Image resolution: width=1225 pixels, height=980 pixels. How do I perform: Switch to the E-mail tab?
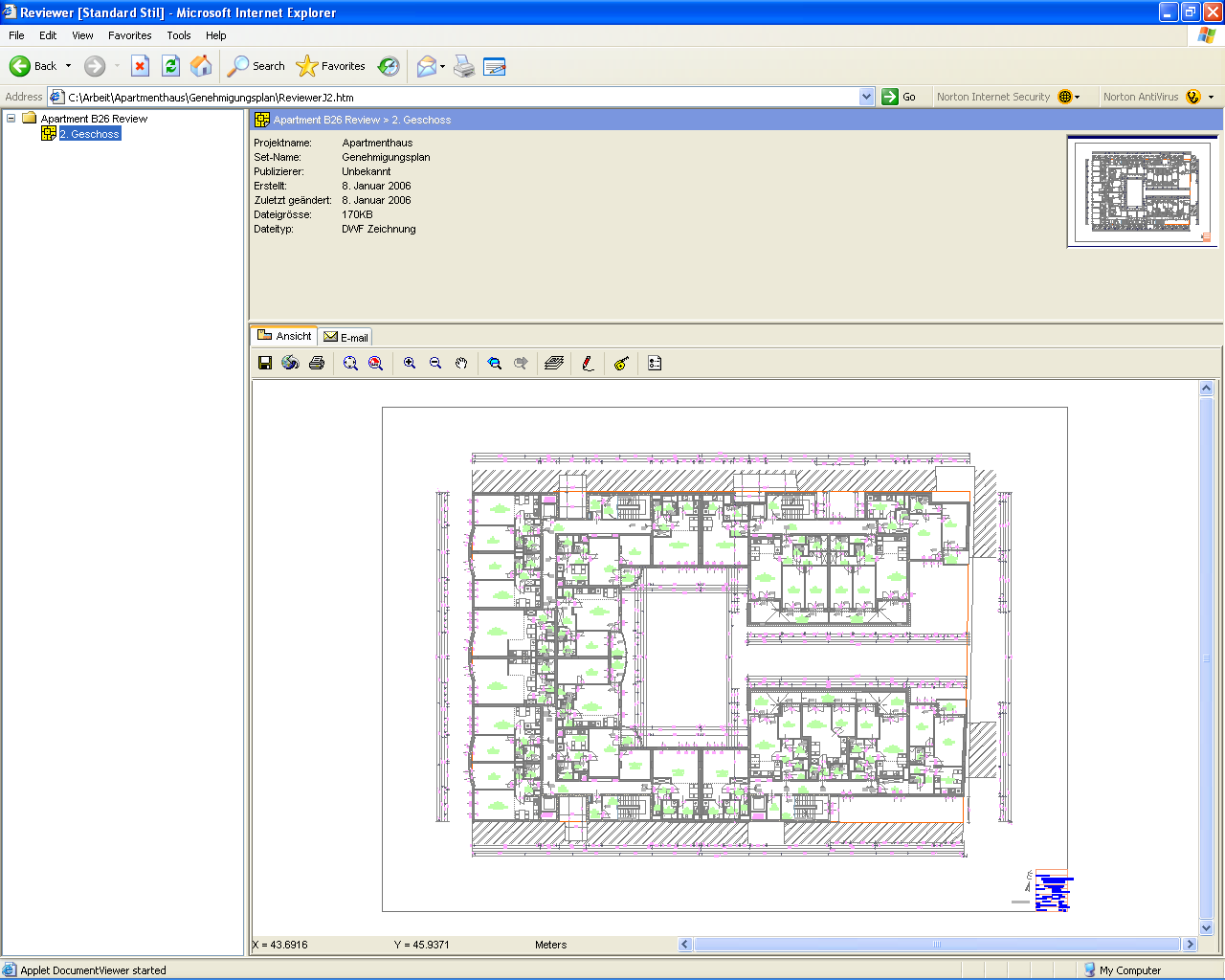click(x=345, y=337)
